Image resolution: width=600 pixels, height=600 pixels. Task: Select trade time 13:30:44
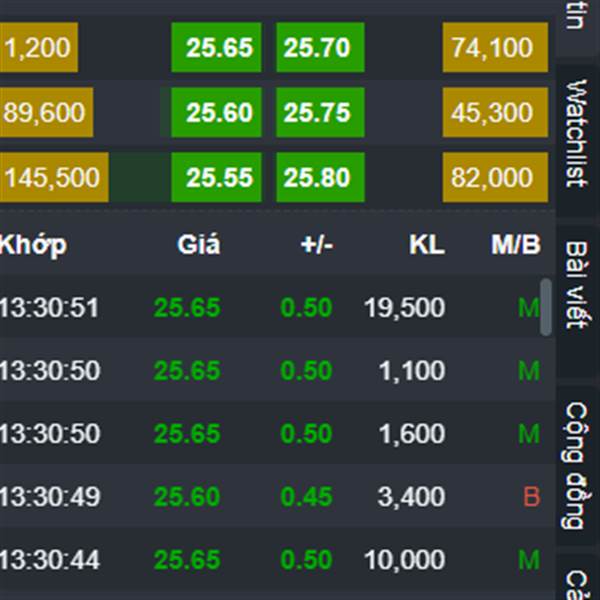[x=50, y=560]
